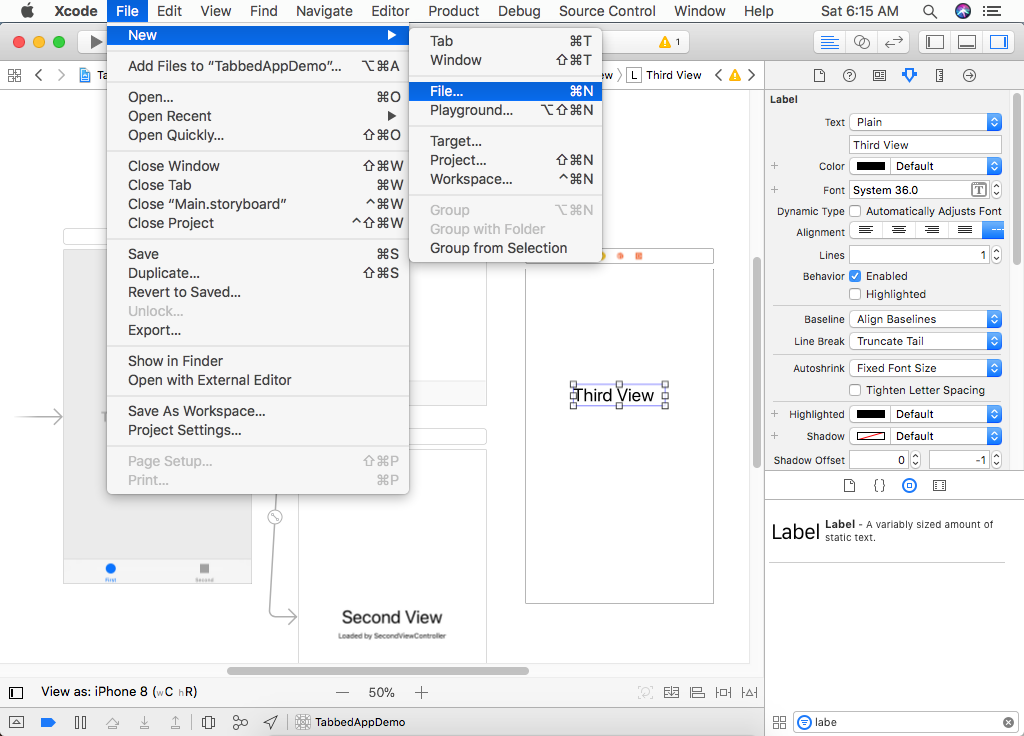Open the Line Break Truncate Tail dropdown
This screenshot has height=736, width=1024.
click(925, 341)
